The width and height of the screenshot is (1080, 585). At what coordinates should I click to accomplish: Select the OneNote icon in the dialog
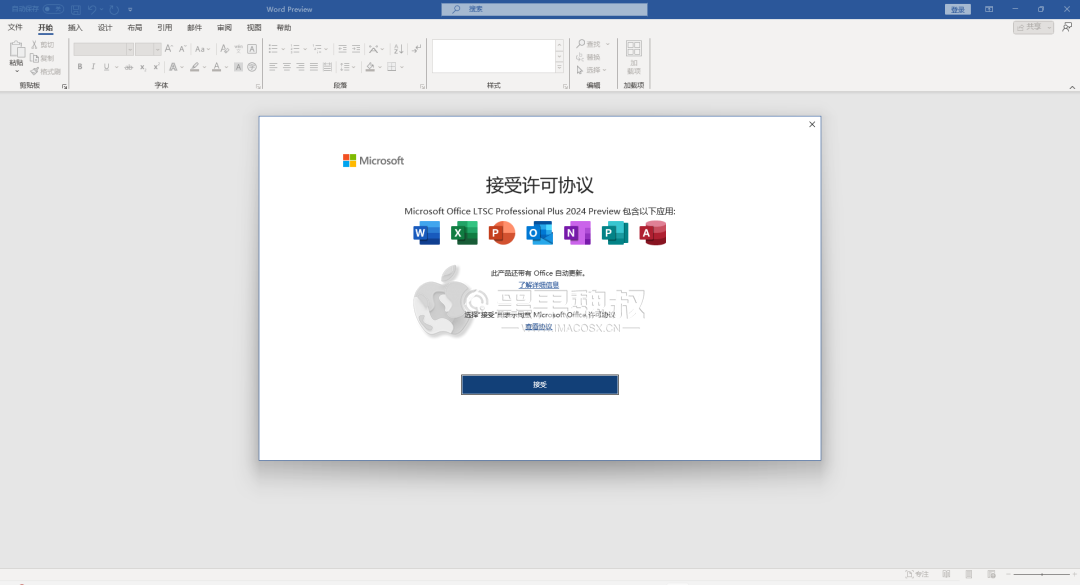click(x=577, y=232)
